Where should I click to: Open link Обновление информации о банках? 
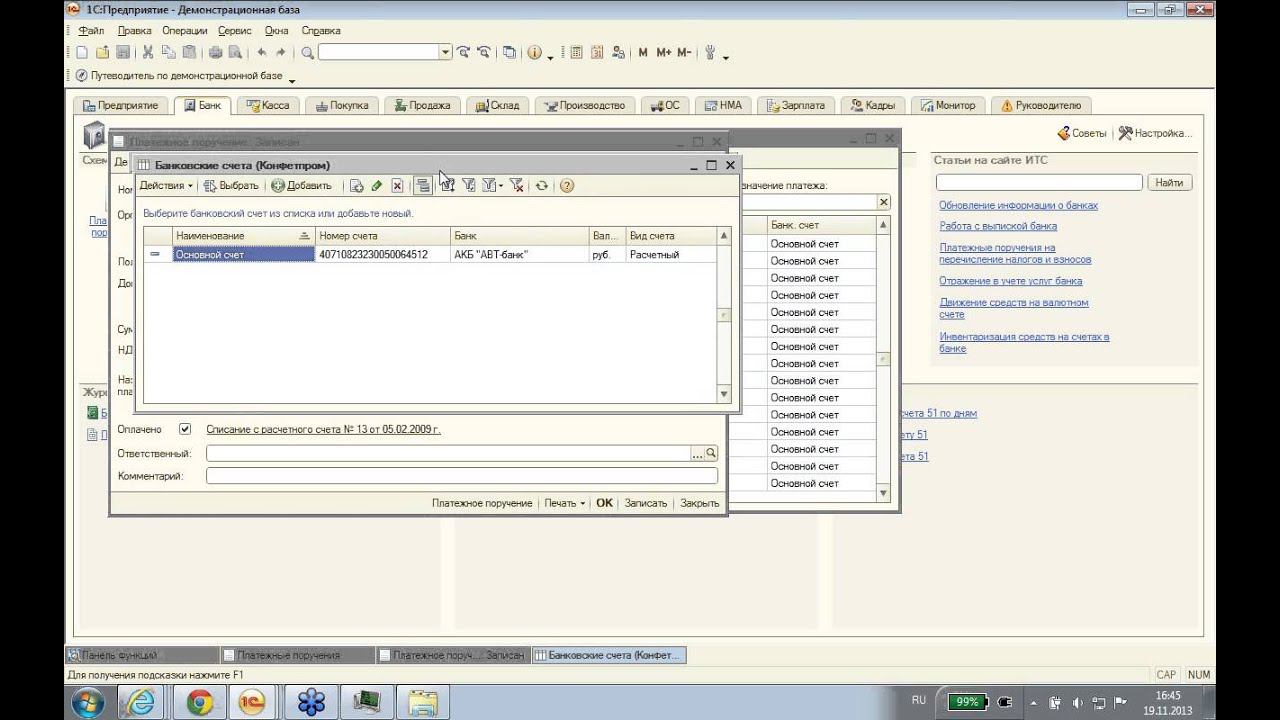pyautogui.click(x=1018, y=205)
